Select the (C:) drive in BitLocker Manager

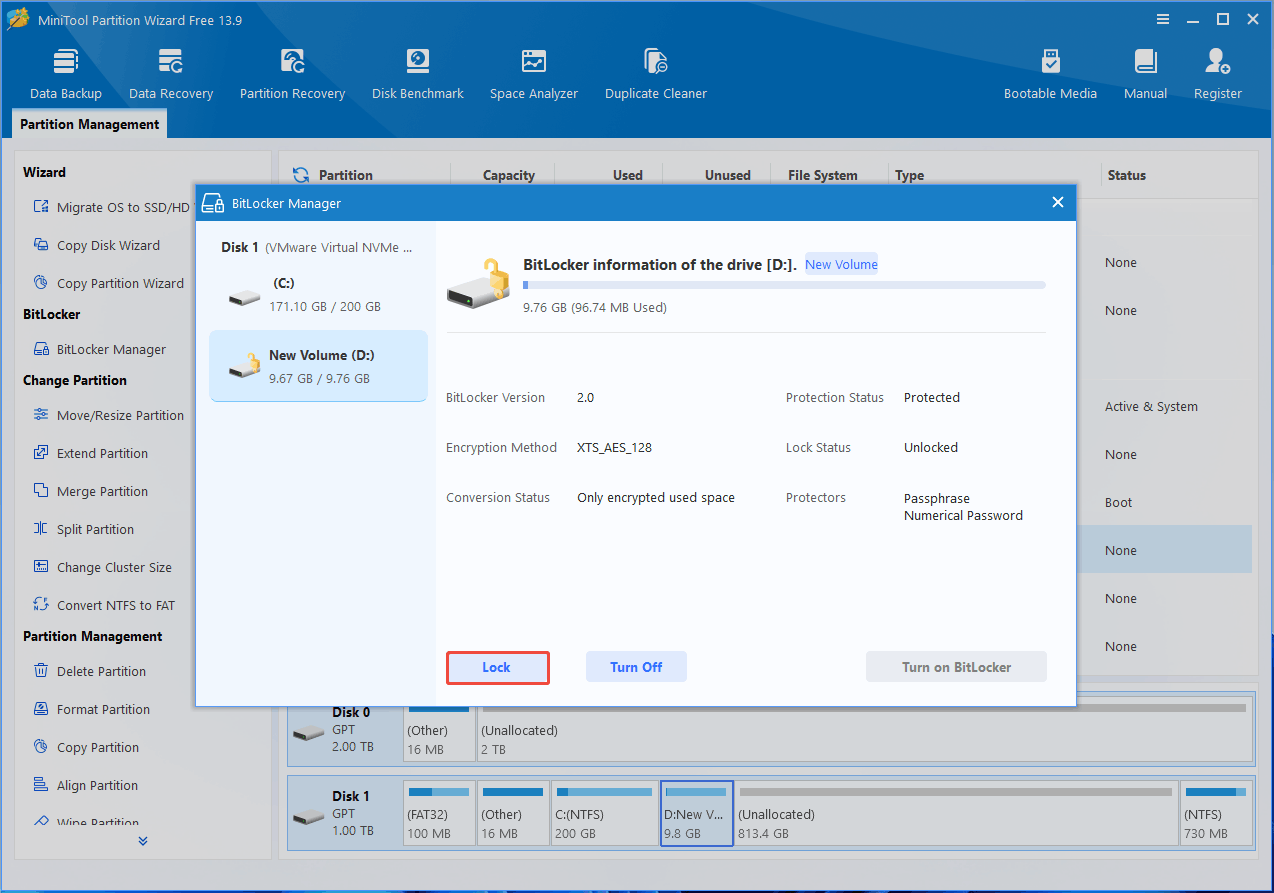[318, 295]
